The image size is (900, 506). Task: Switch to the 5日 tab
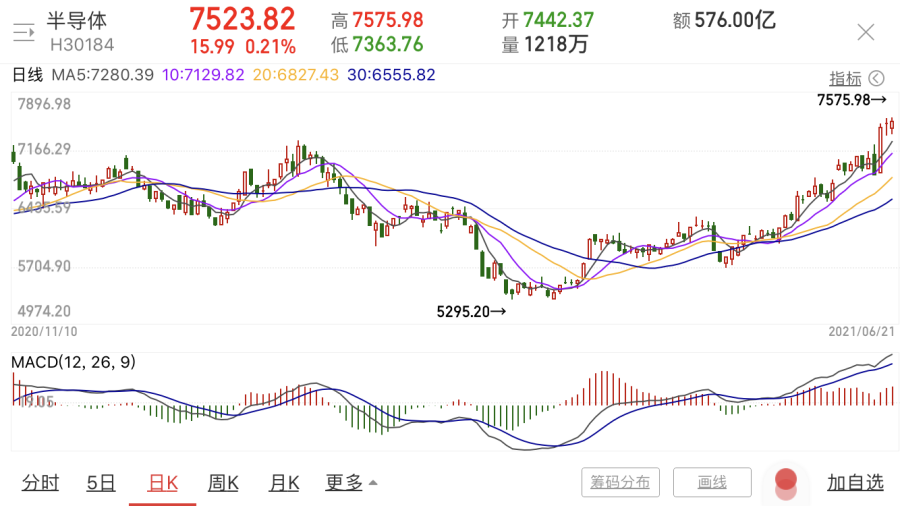(x=101, y=482)
